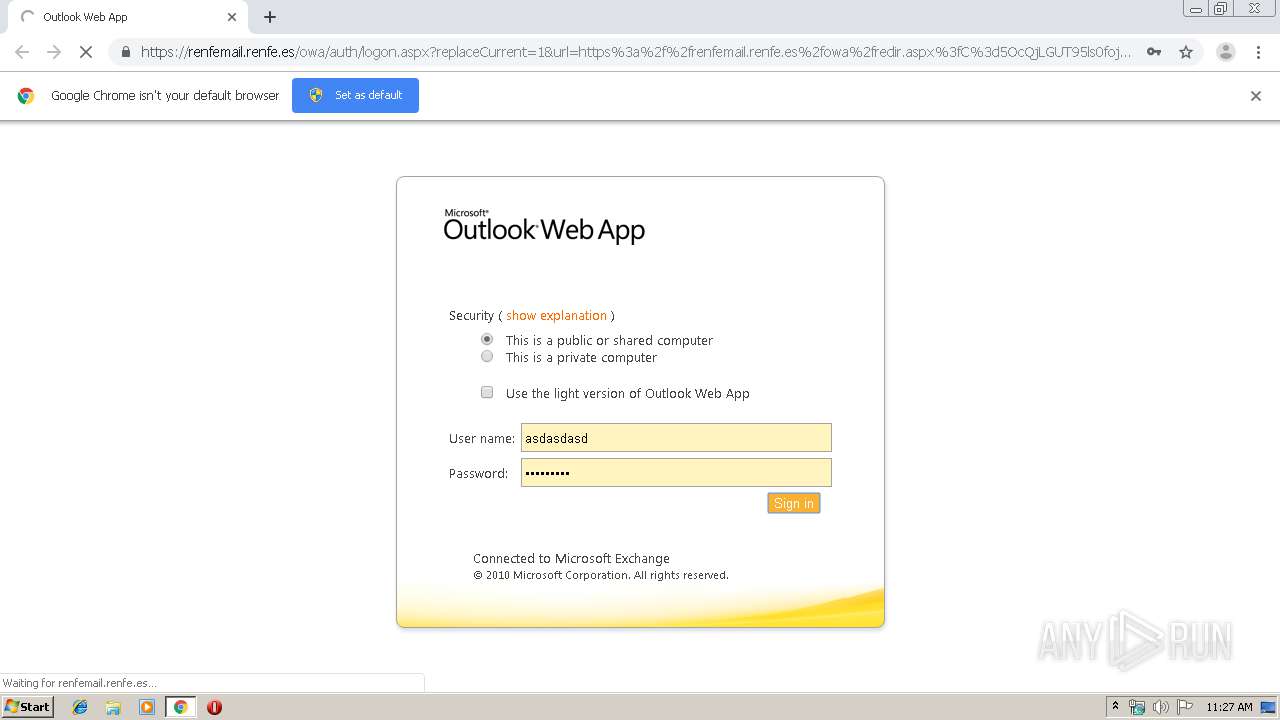The height and width of the screenshot is (720, 1280).
Task: Enable the light version of Outlook Web App
Action: 487,393
